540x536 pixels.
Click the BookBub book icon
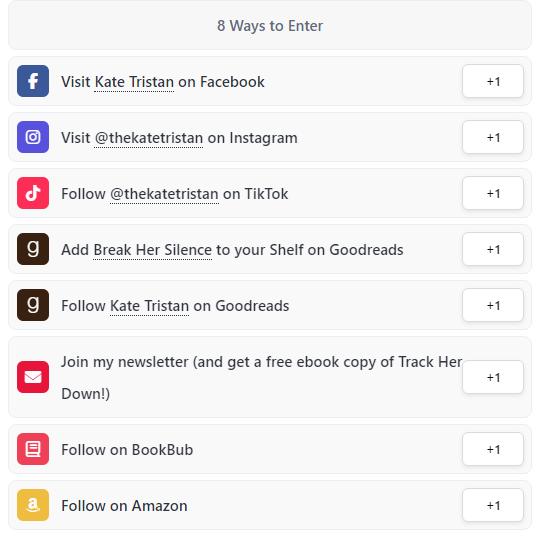click(x=33, y=449)
